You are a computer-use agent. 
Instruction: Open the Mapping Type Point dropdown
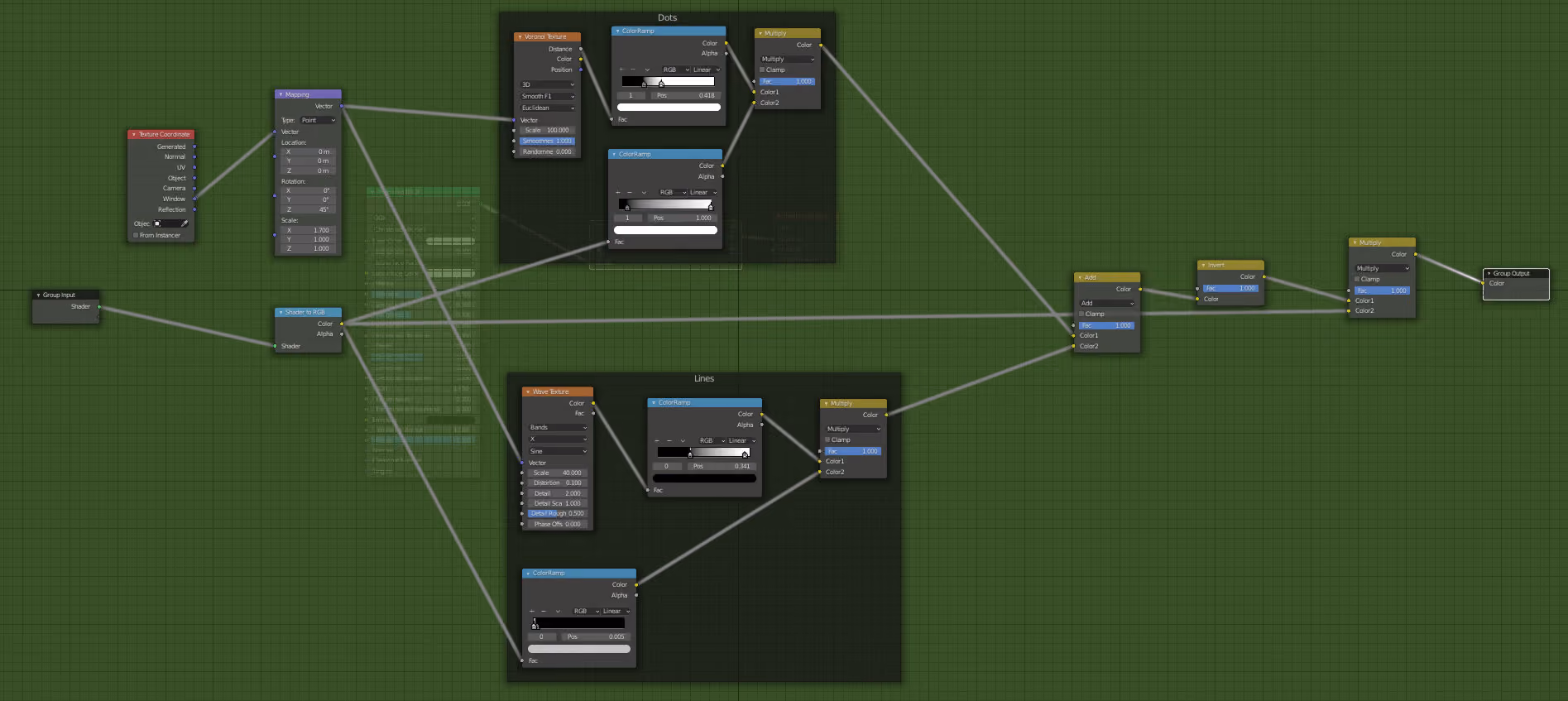coord(318,120)
